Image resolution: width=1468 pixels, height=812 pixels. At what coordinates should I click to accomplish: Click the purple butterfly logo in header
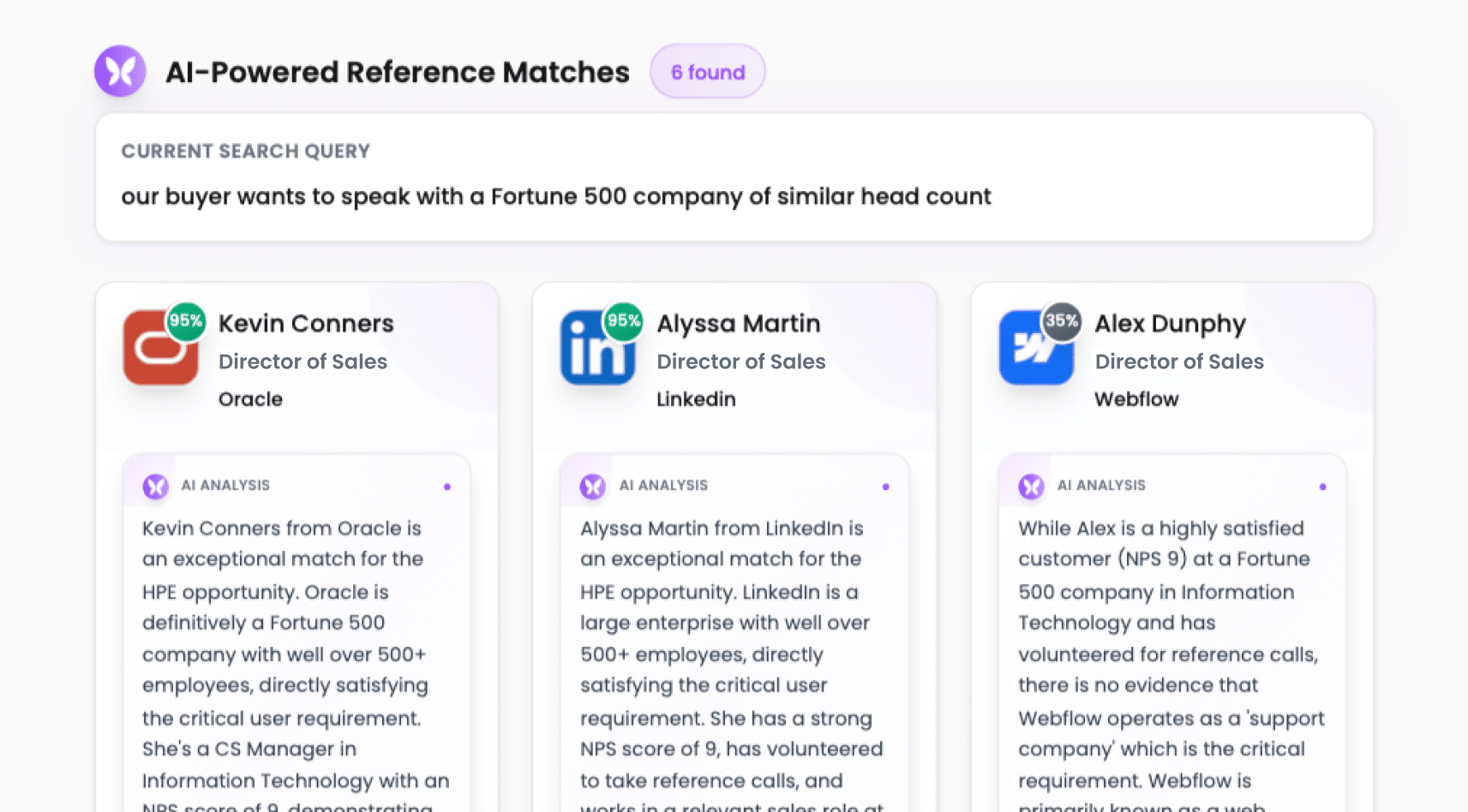(120, 71)
